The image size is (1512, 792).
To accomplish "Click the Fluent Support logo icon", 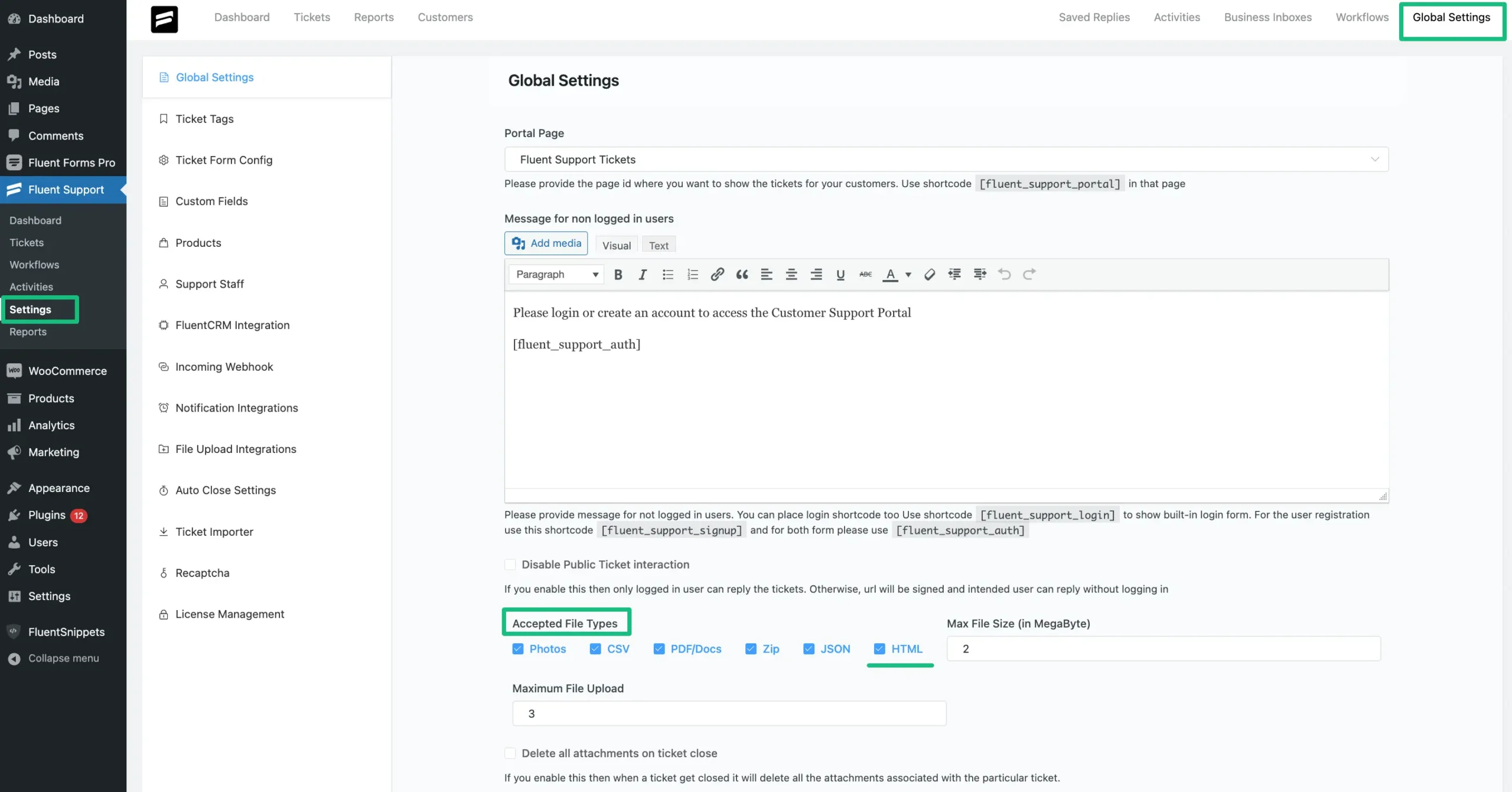I will 164,19.
